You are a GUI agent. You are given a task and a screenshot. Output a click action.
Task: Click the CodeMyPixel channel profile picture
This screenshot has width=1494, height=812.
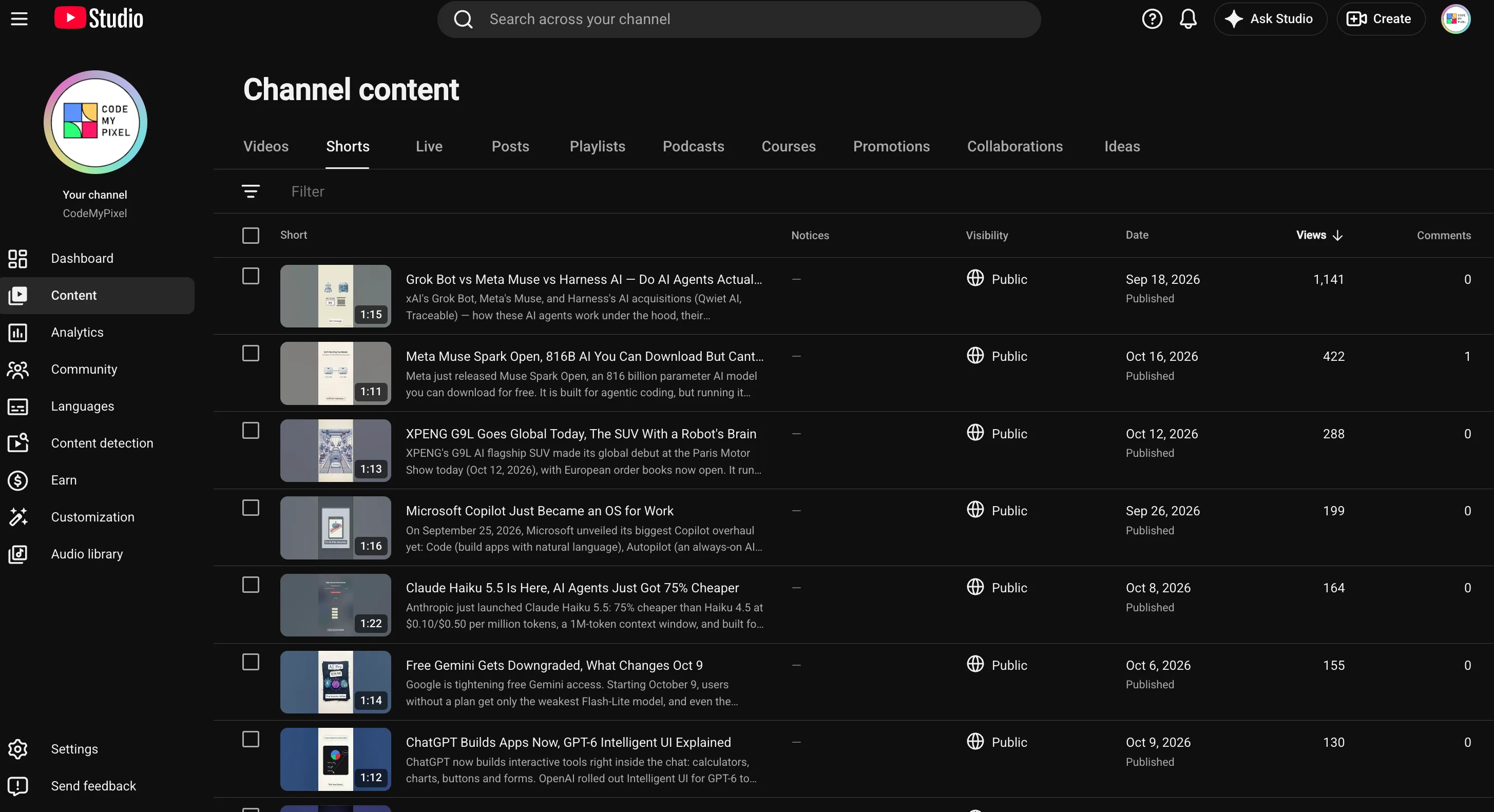point(95,122)
